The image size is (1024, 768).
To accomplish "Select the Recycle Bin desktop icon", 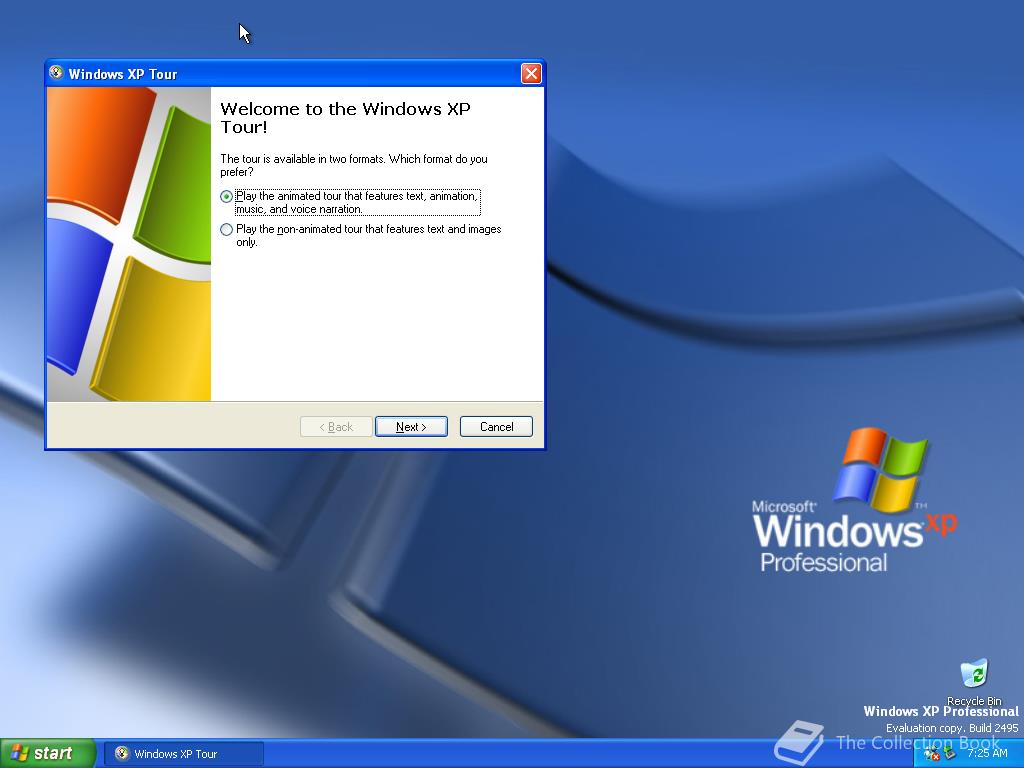I will pyautogui.click(x=974, y=682).
